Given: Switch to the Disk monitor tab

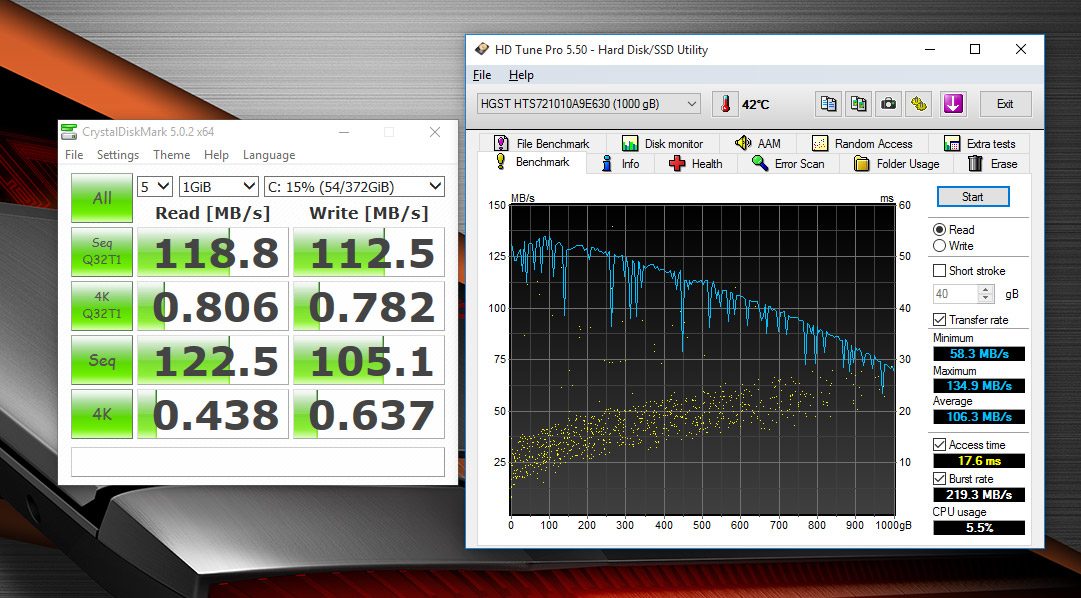Looking at the screenshot, I should (663, 143).
